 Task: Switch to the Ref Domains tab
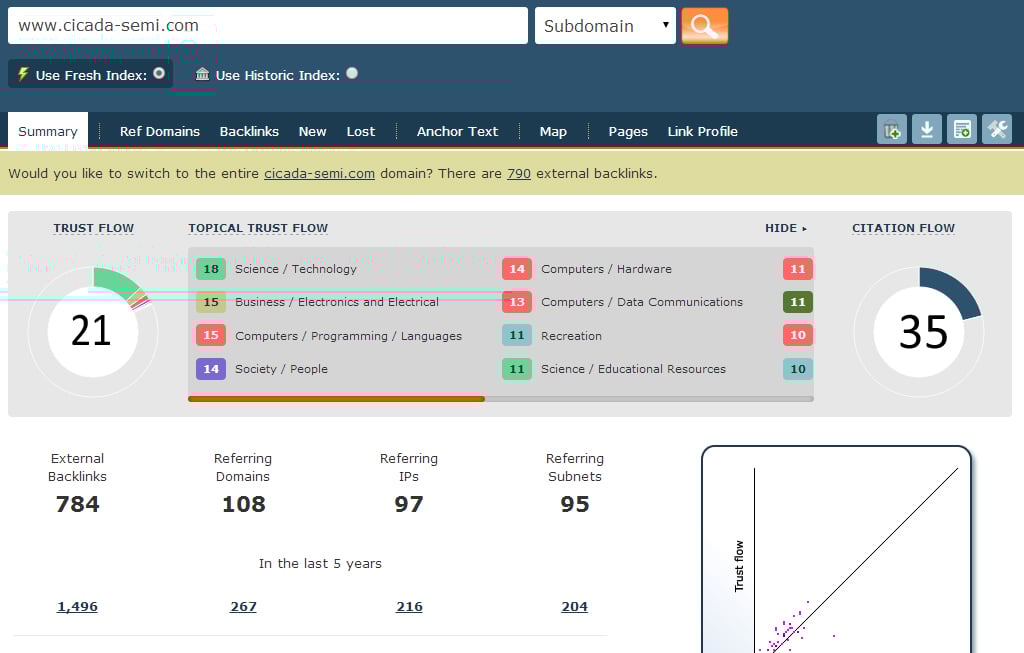click(x=160, y=131)
